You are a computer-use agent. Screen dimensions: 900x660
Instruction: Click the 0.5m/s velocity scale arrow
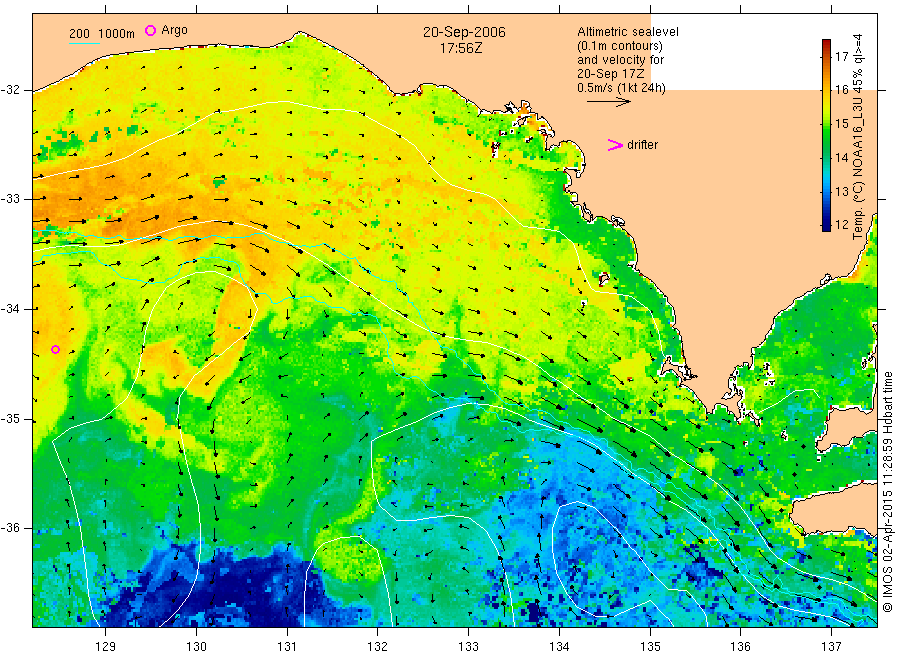tap(608, 102)
